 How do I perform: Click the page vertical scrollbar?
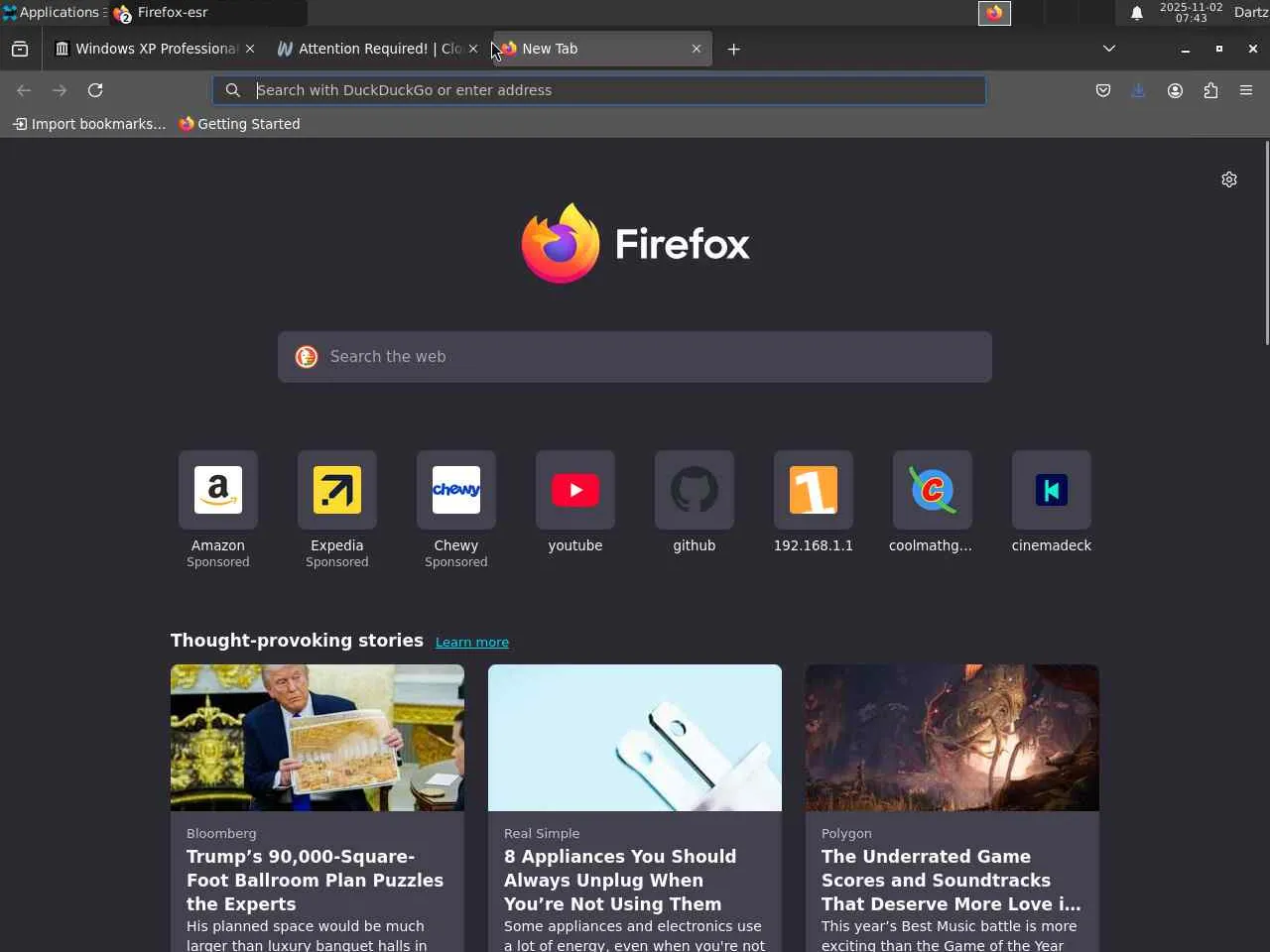pyautogui.click(x=1266, y=244)
